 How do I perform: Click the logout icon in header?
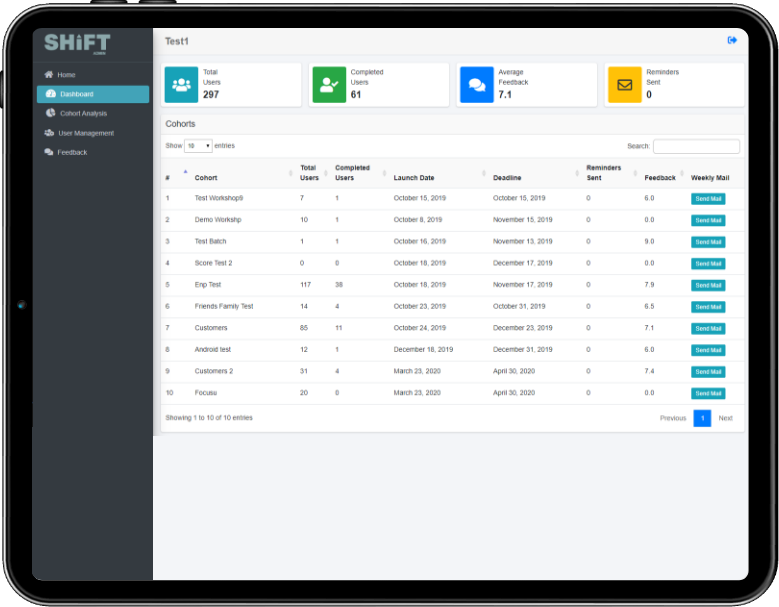tap(732, 40)
